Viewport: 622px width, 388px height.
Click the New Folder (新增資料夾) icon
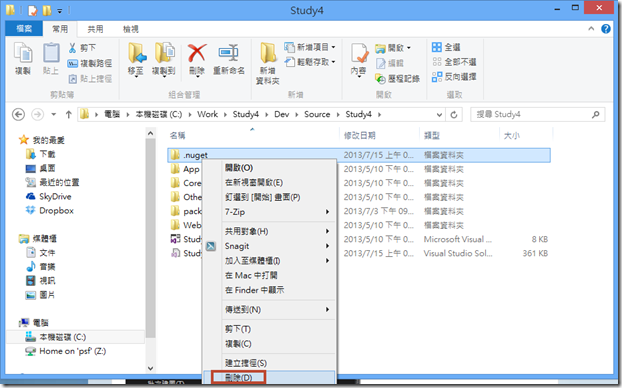(x=268, y=53)
